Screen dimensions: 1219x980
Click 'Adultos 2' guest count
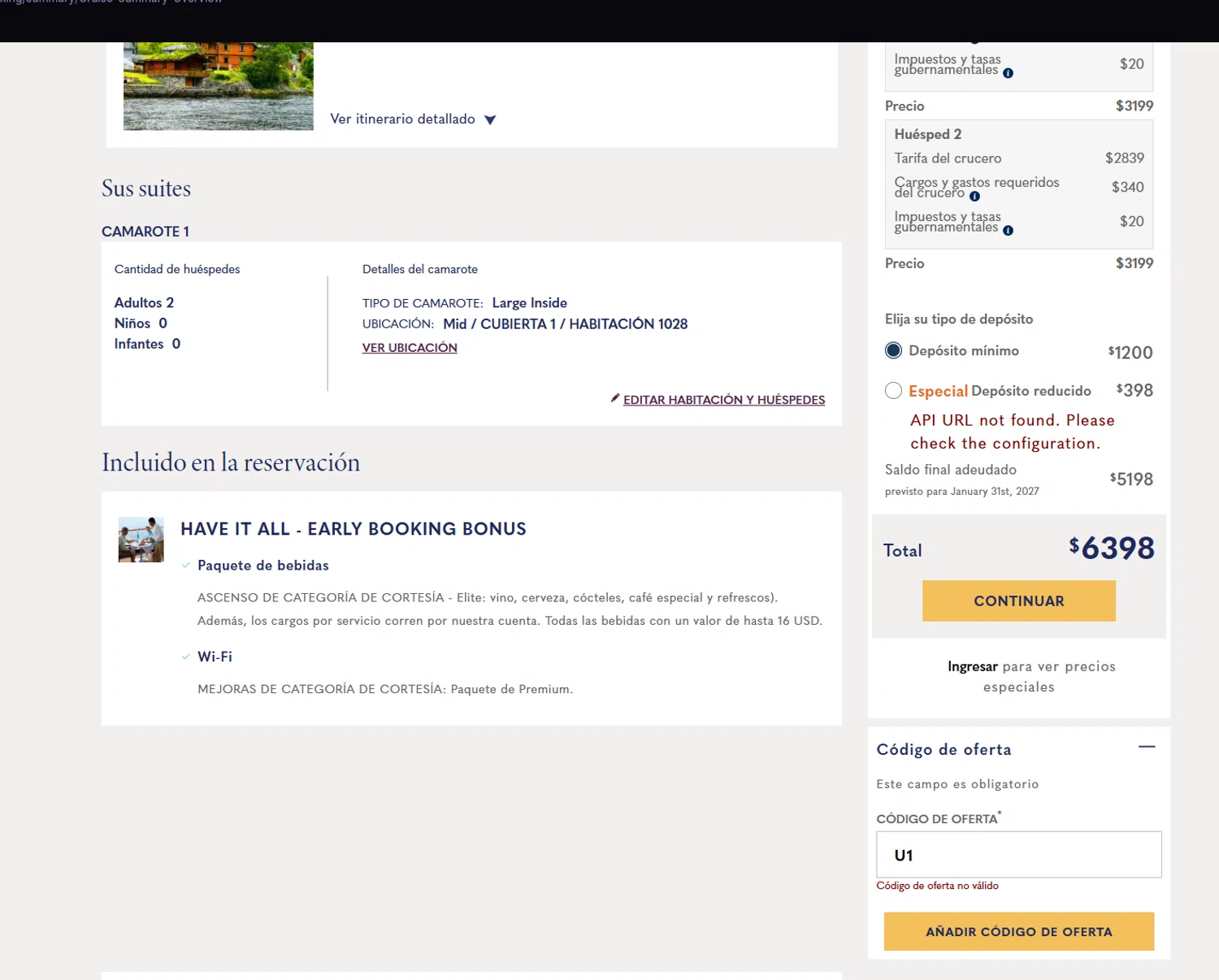point(144,302)
